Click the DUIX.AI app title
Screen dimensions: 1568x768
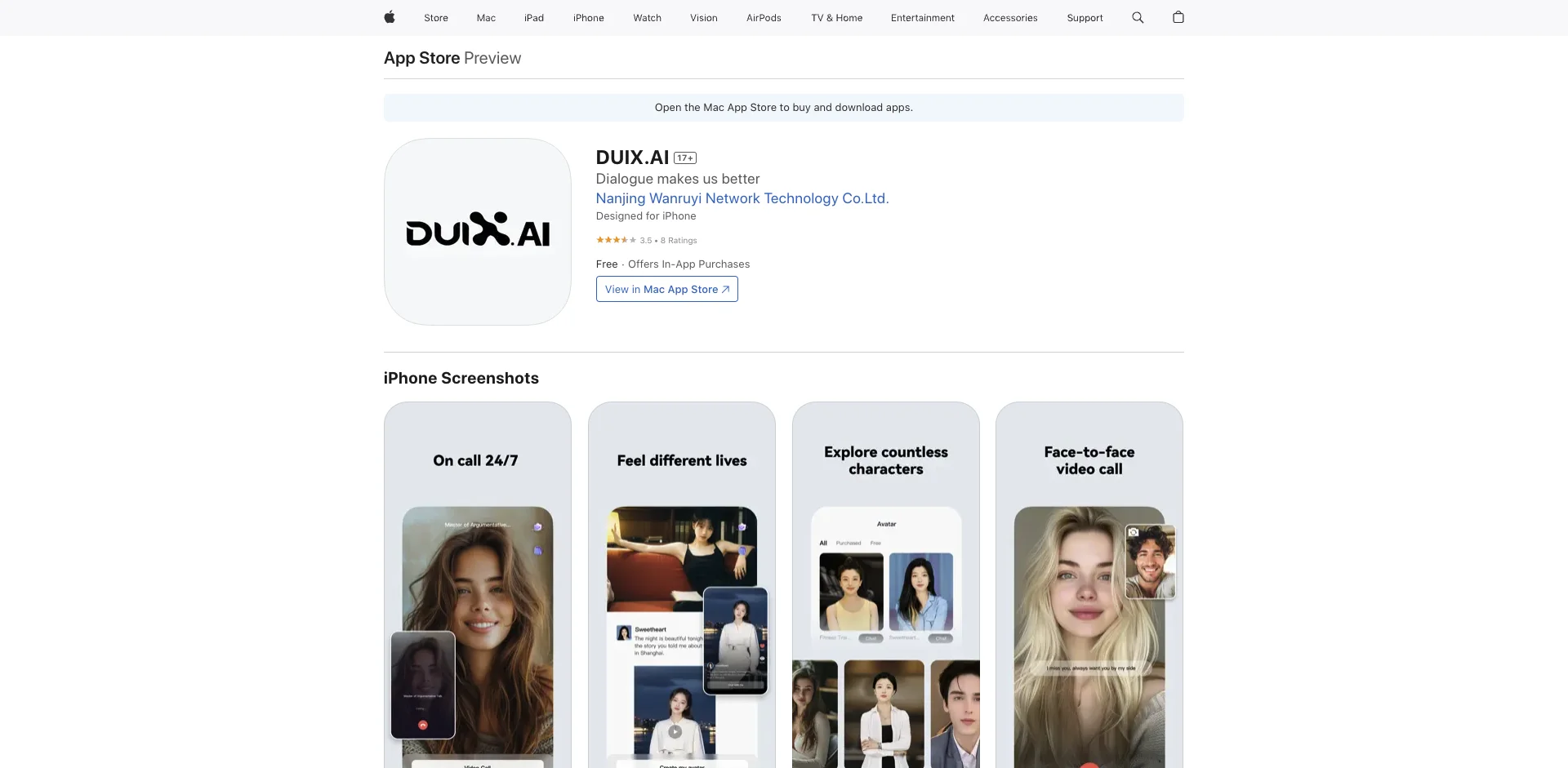tap(632, 158)
